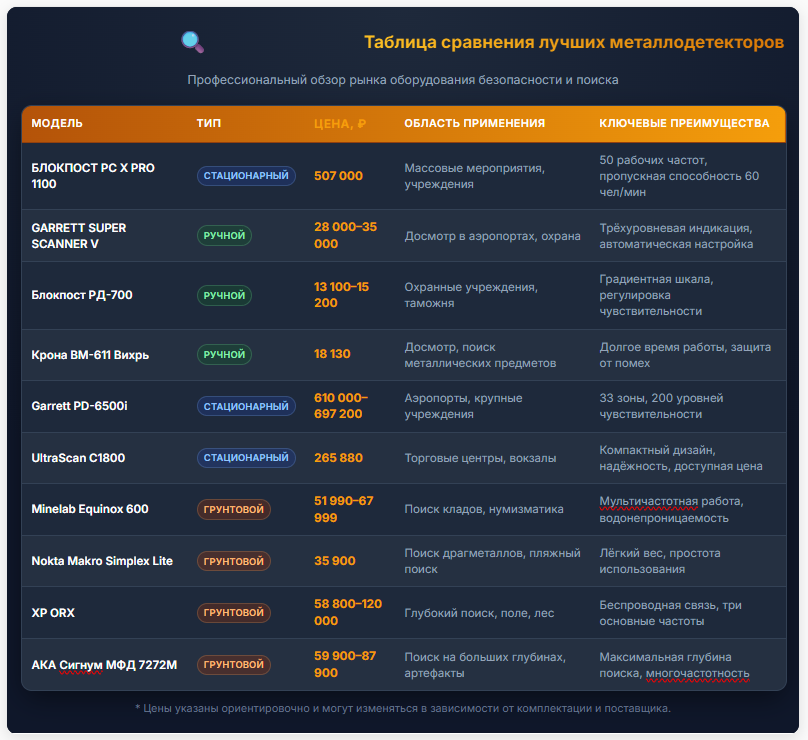Click 'СТАЦИОНАРНЫЙ' badge in UltraScan C1800 row
This screenshot has width=808, height=740.
click(246, 458)
